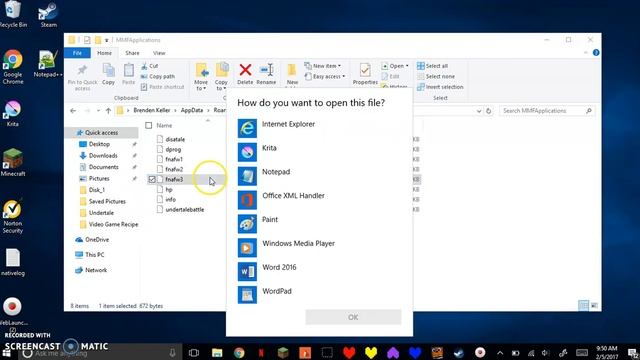Open the Move to dropdown
This screenshot has height=360, width=640.
click(x=201, y=77)
